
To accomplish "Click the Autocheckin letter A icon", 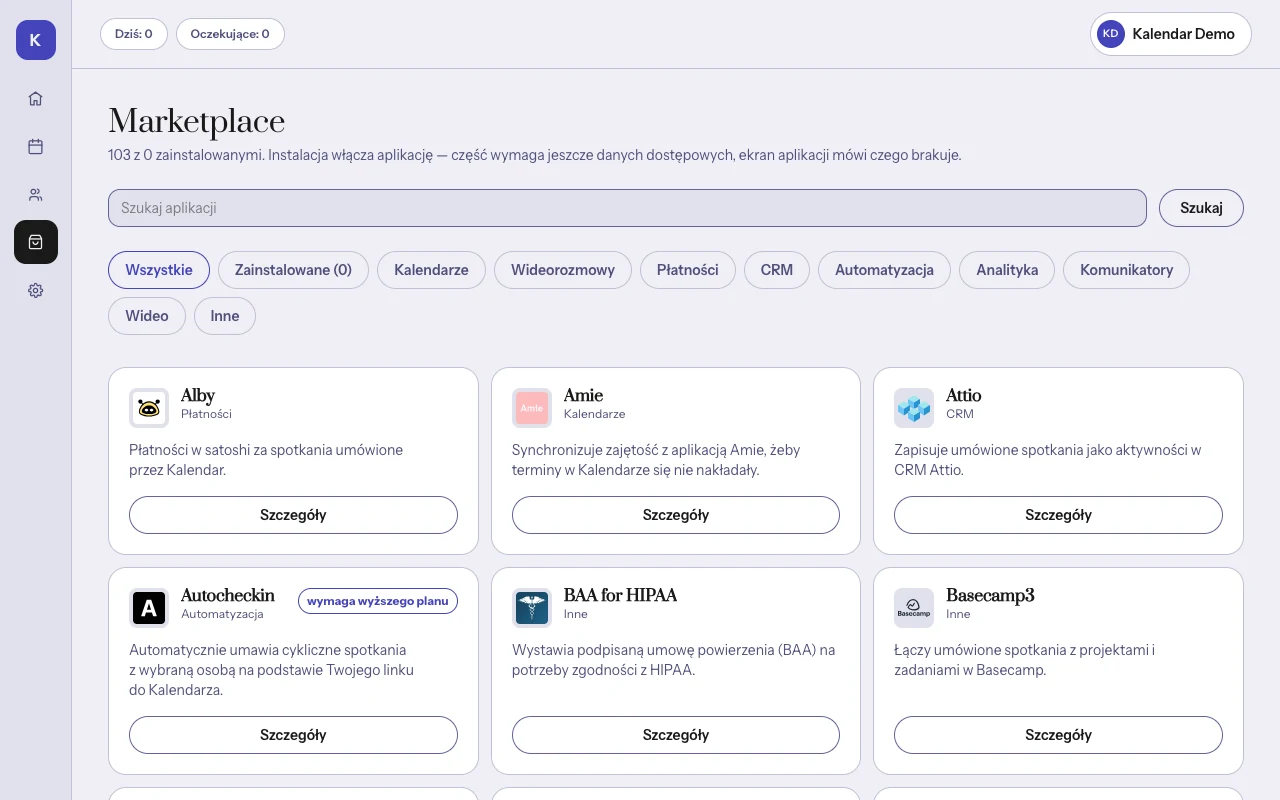I will tap(149, 608).
